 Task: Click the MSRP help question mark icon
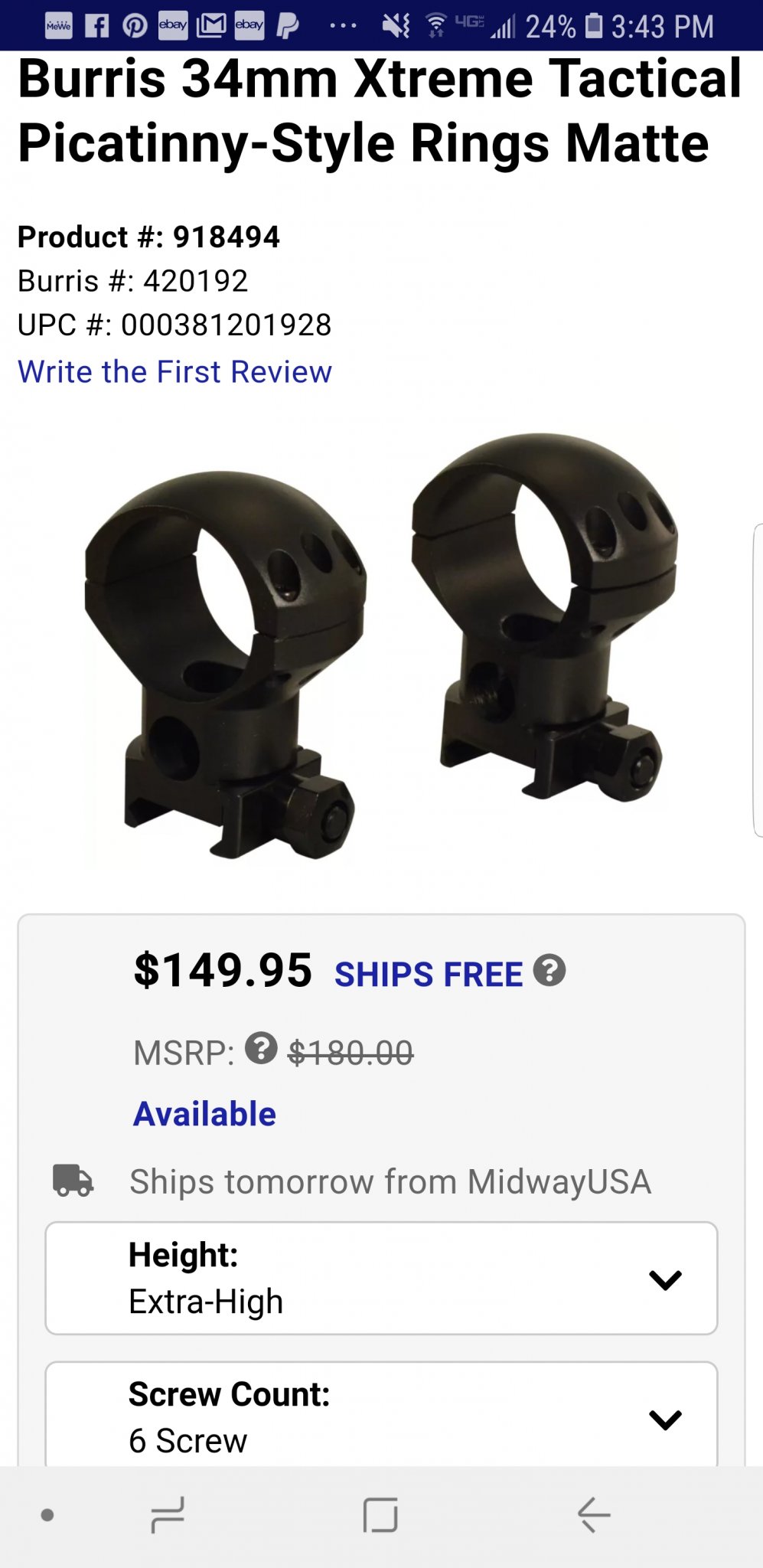[261, 1048]
